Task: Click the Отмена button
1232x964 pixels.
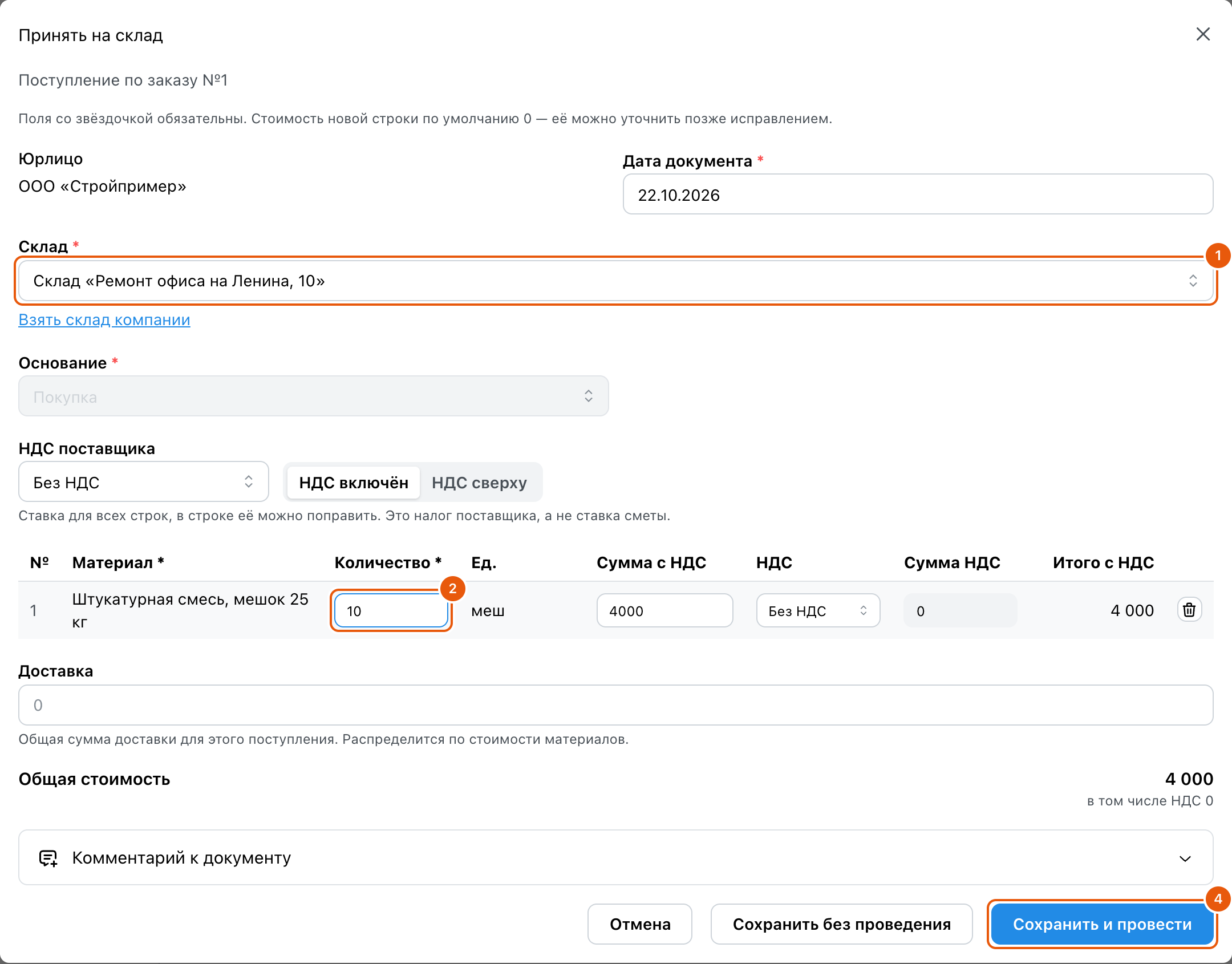Action: 640,924
